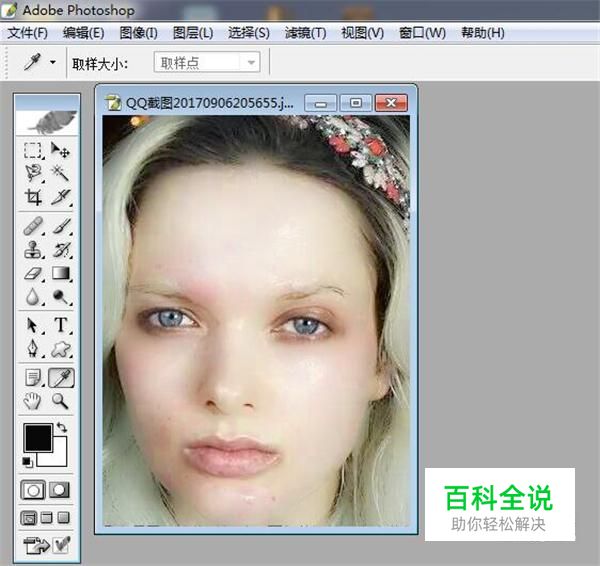This screenshot has width=600, height=566.
Task: Click the feather logo at toolbox top
Action: [52, 122]
